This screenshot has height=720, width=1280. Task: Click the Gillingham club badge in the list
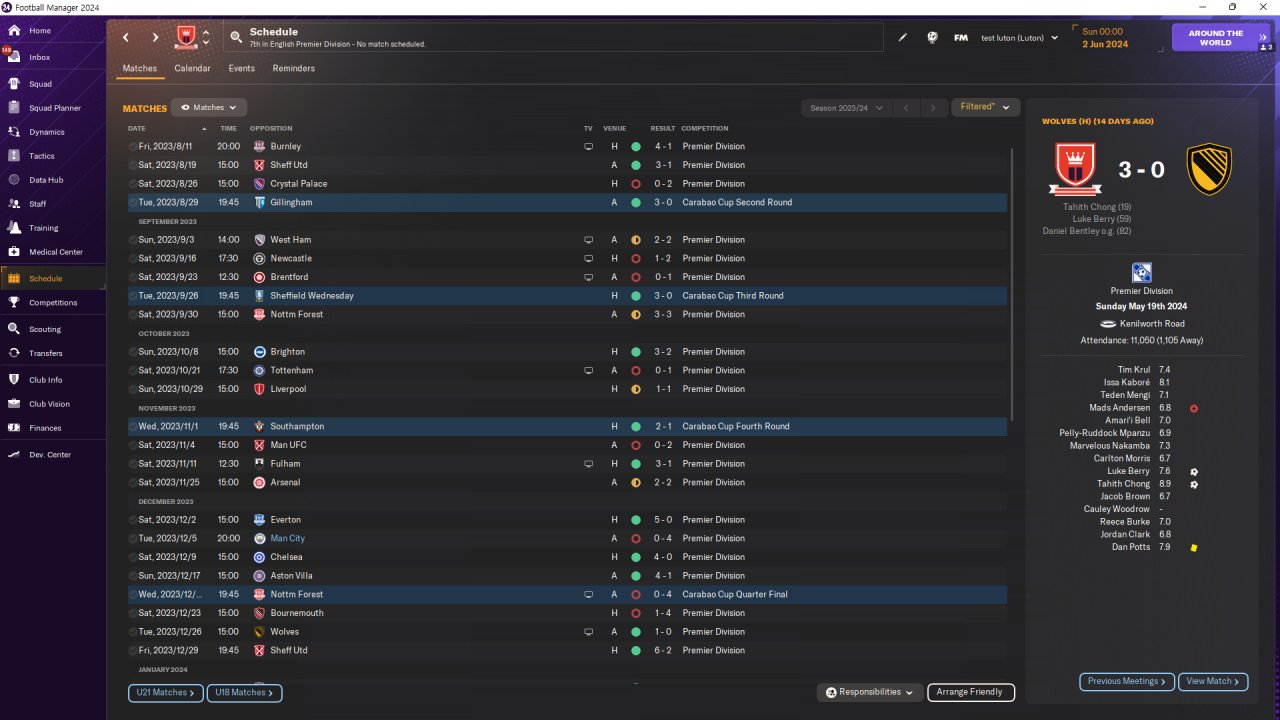tap(260, 203)
